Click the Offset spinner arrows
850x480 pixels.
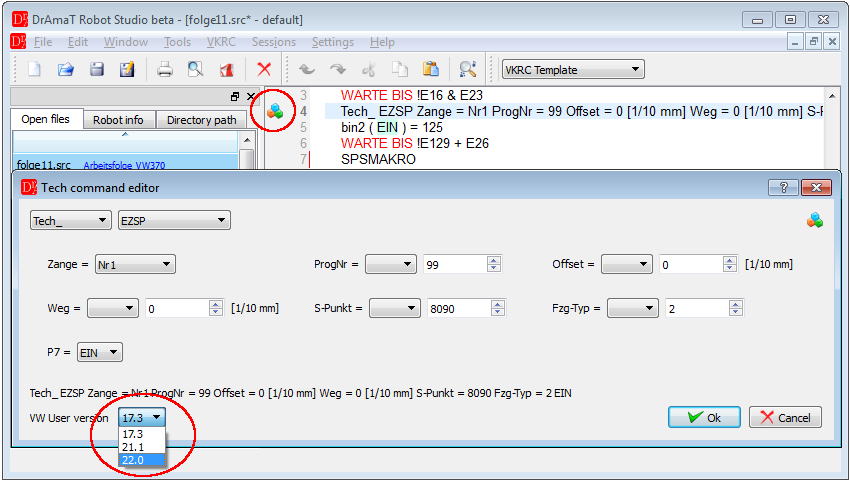click(x=730, y=264)
